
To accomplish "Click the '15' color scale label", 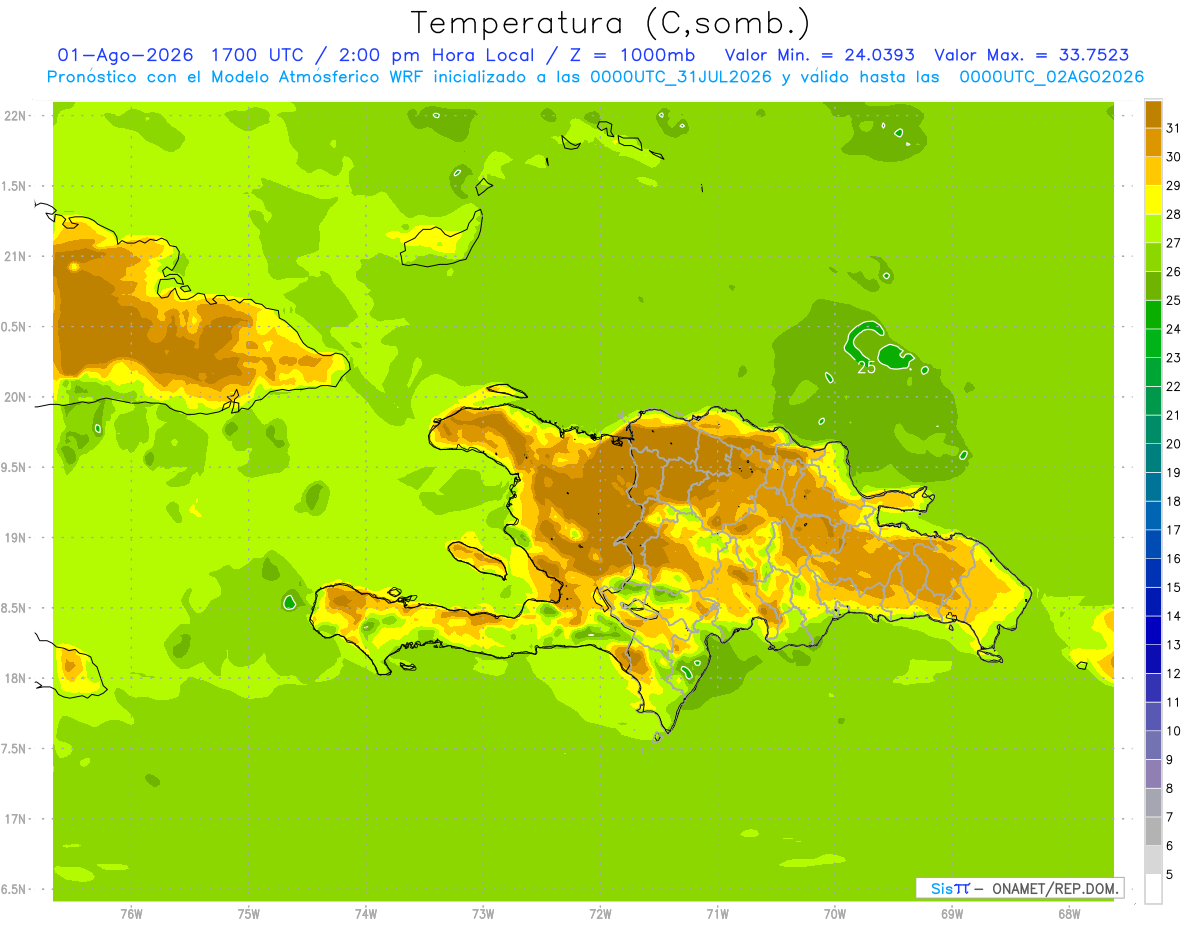I will (x=1174, y=587).
